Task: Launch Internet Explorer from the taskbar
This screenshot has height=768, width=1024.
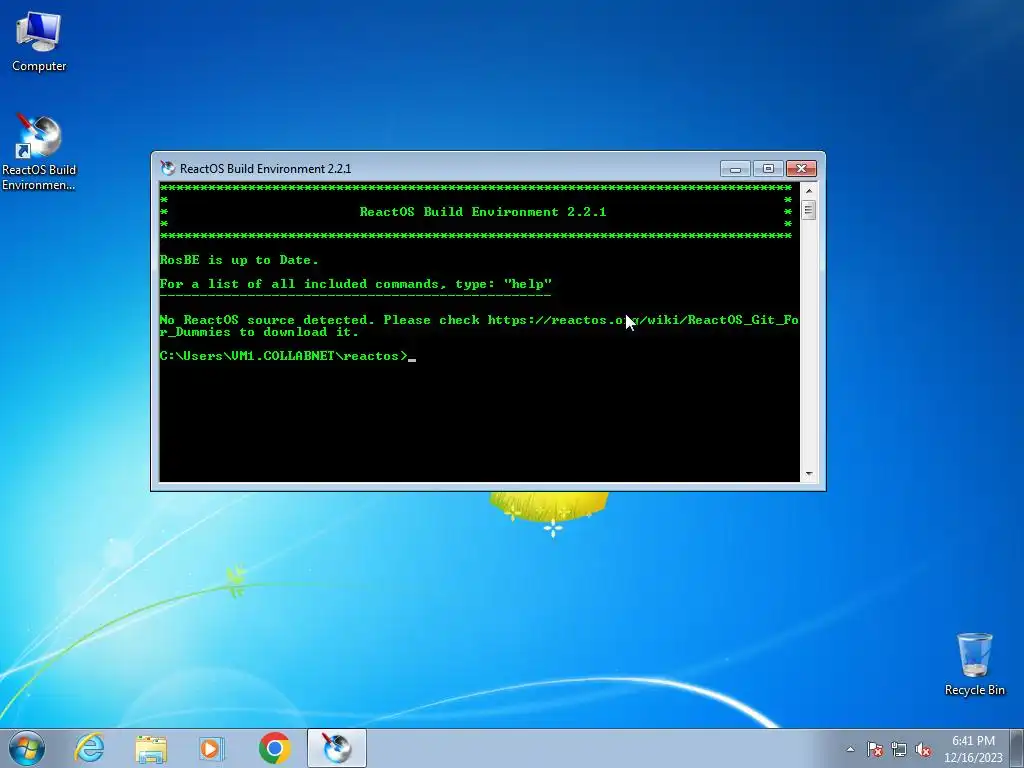Action: point(89,748)
